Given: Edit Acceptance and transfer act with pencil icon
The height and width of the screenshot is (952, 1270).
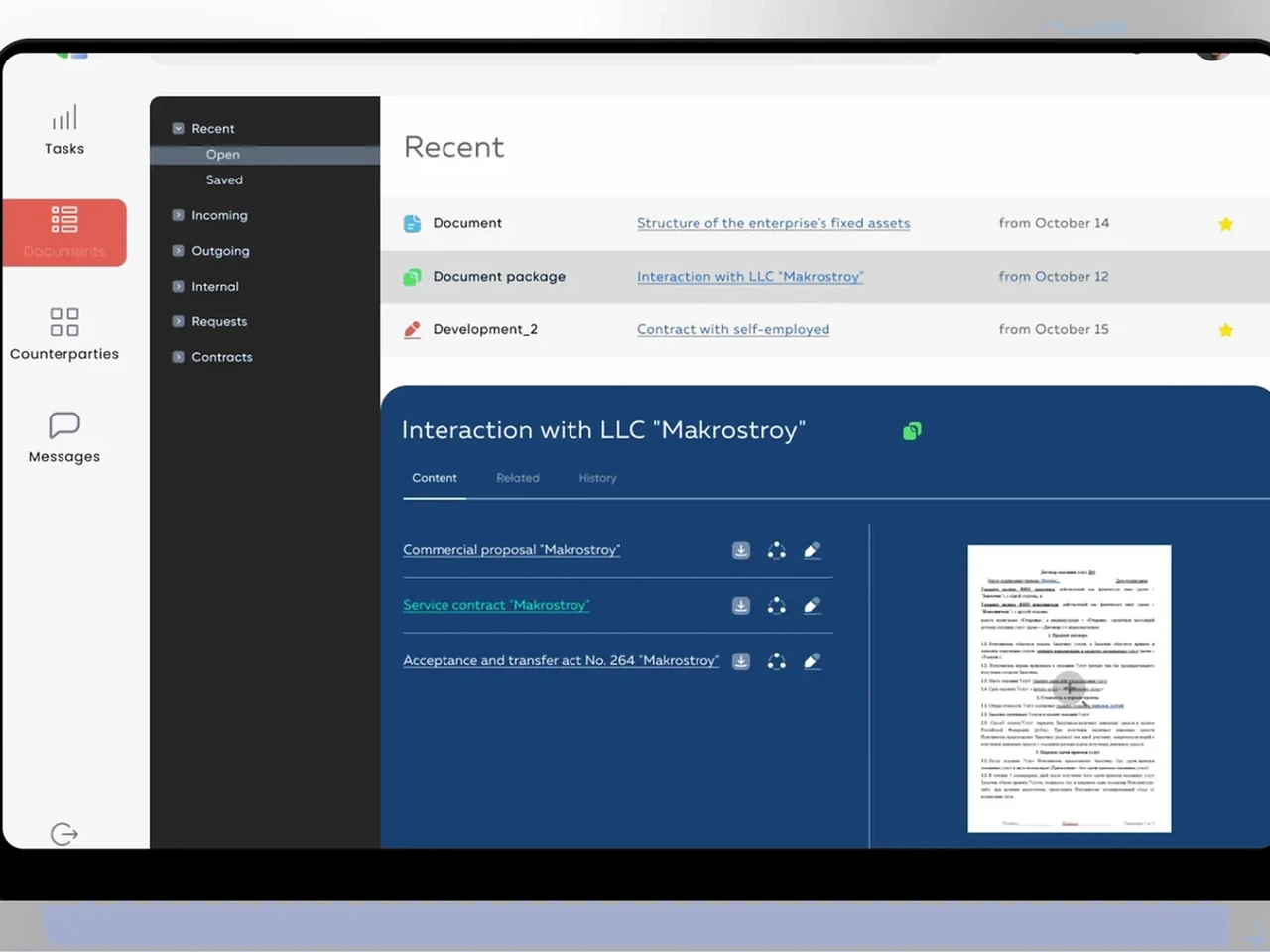Looking at the screenshot, I should [812, 661].
